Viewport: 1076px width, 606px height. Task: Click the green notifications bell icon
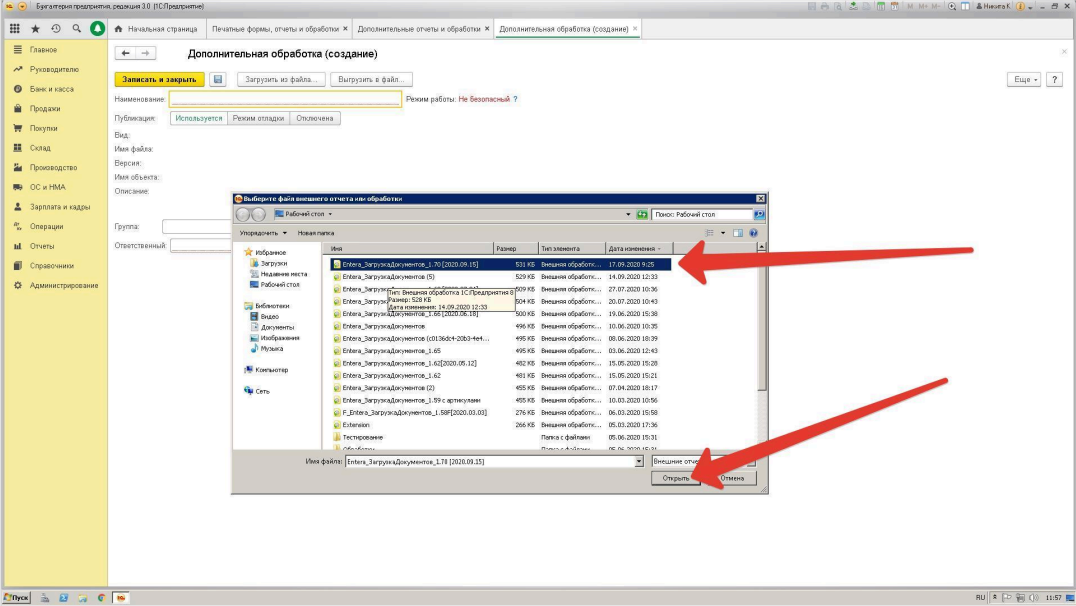coord(97,28)
